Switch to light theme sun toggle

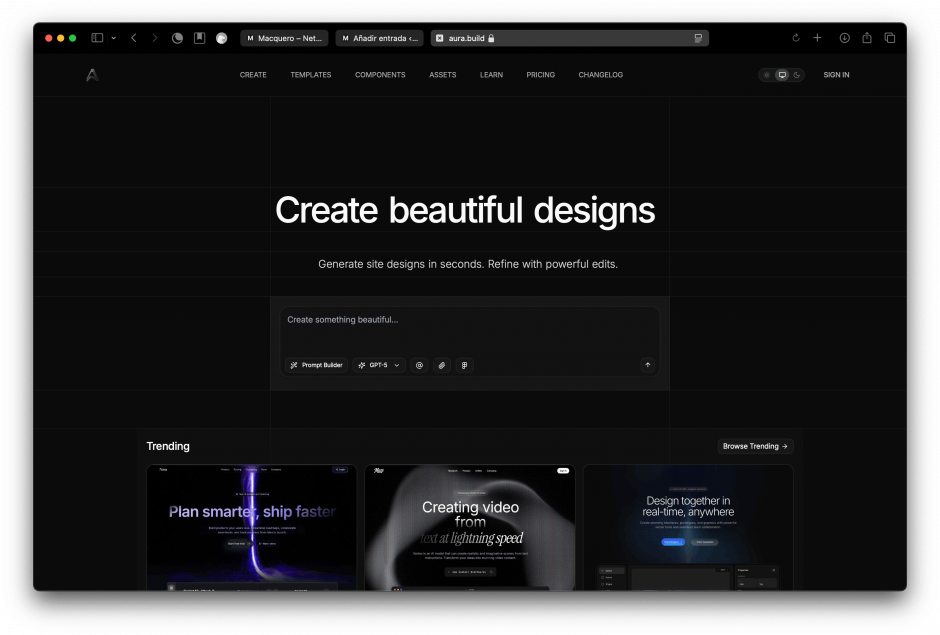click(x=767, y=75)
